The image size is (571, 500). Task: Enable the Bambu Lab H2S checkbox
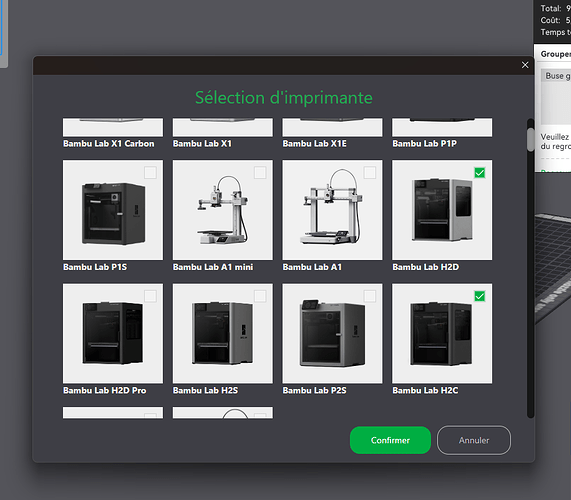click(x=260, y=296)
